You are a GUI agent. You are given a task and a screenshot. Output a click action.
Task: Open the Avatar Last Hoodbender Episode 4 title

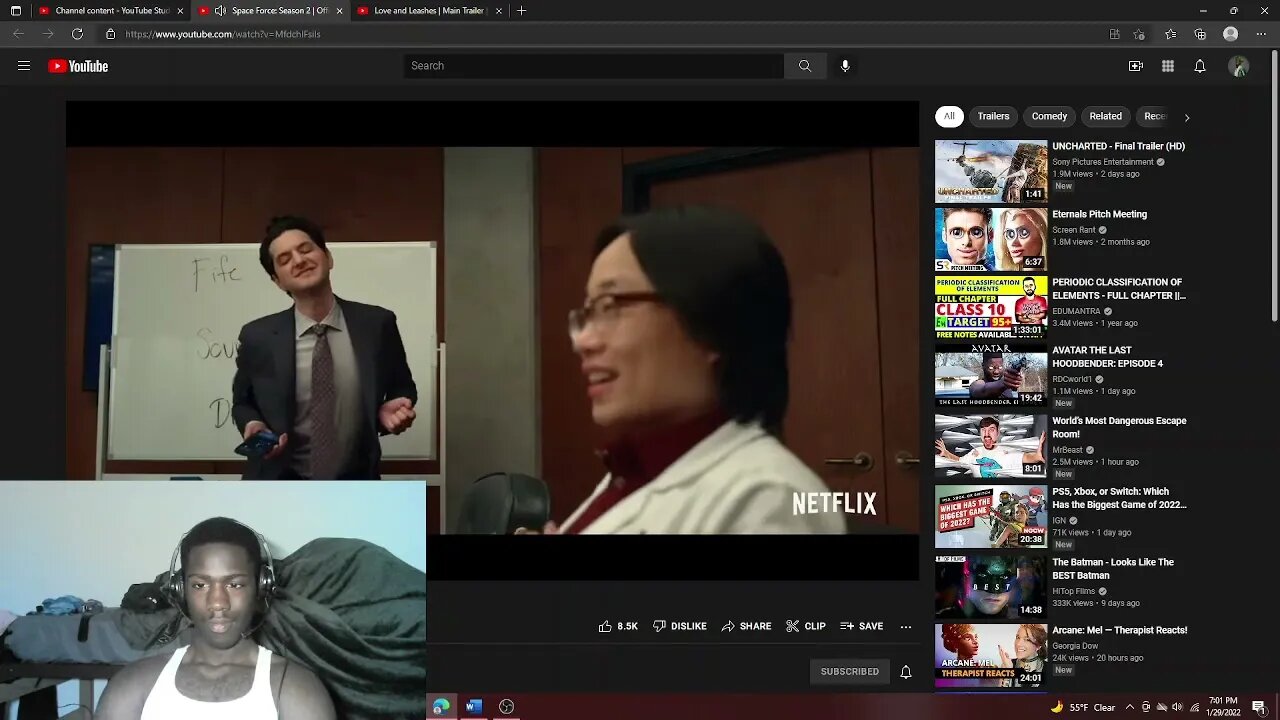coord(1107,357)
